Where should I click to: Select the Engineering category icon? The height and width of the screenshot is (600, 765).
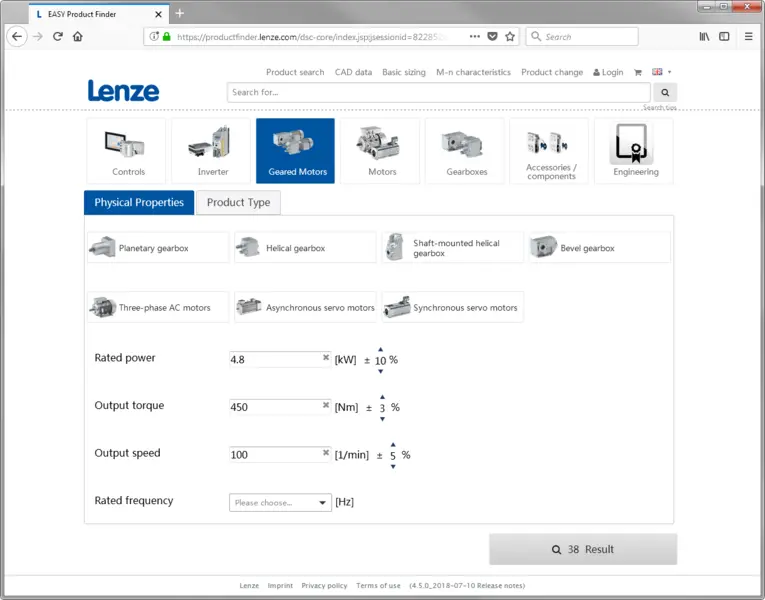tap(635, 151)
